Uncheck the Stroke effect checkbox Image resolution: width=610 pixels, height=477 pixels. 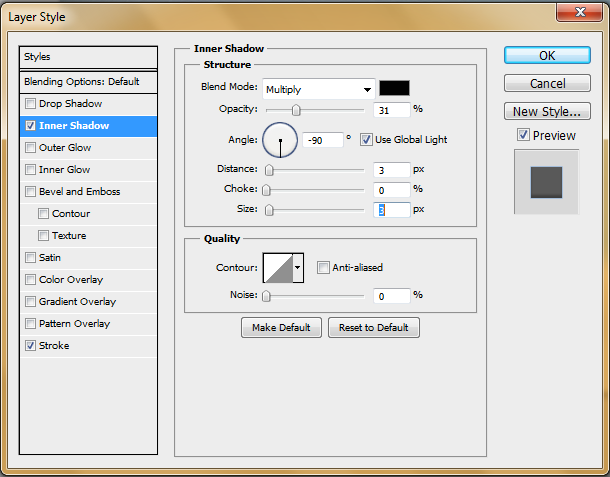31,346
